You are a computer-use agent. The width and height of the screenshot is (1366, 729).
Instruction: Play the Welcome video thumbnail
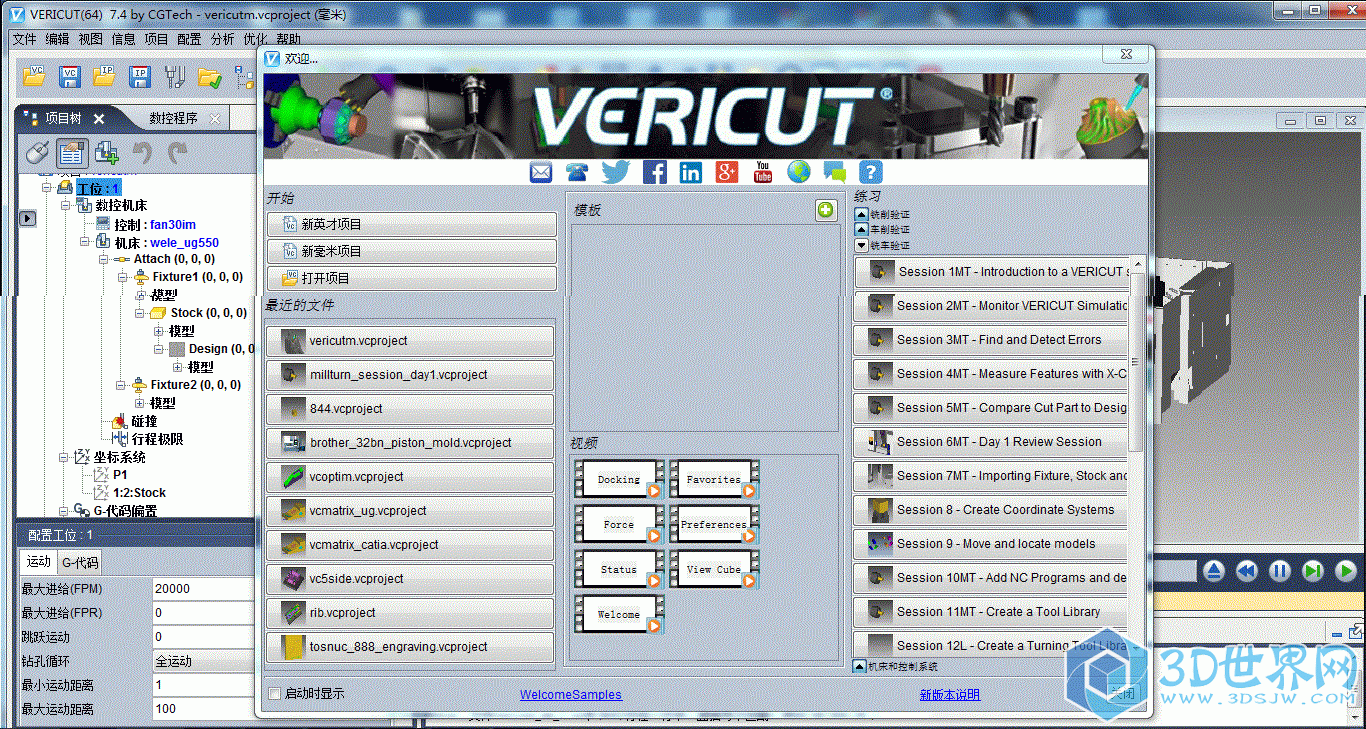click(x=619, y=614)
